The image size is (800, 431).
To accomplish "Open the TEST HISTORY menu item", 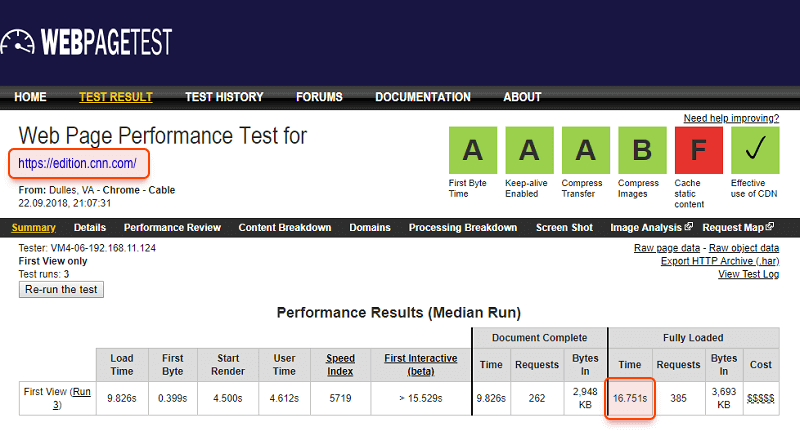I will (224, 97).
